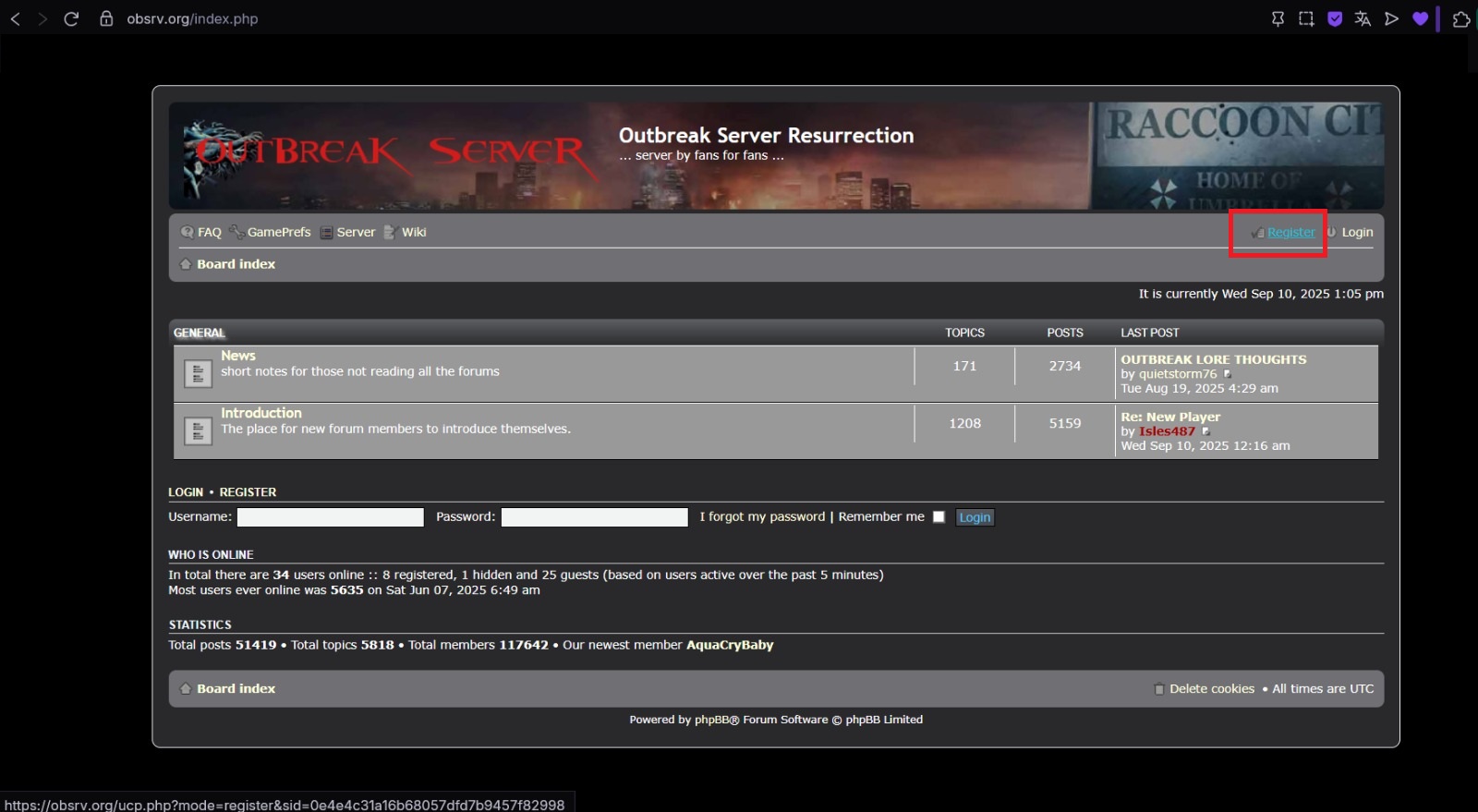The height and width of the screenshot is (812, 1478).
Task: Click the Username input field
Action: [330, 517]
